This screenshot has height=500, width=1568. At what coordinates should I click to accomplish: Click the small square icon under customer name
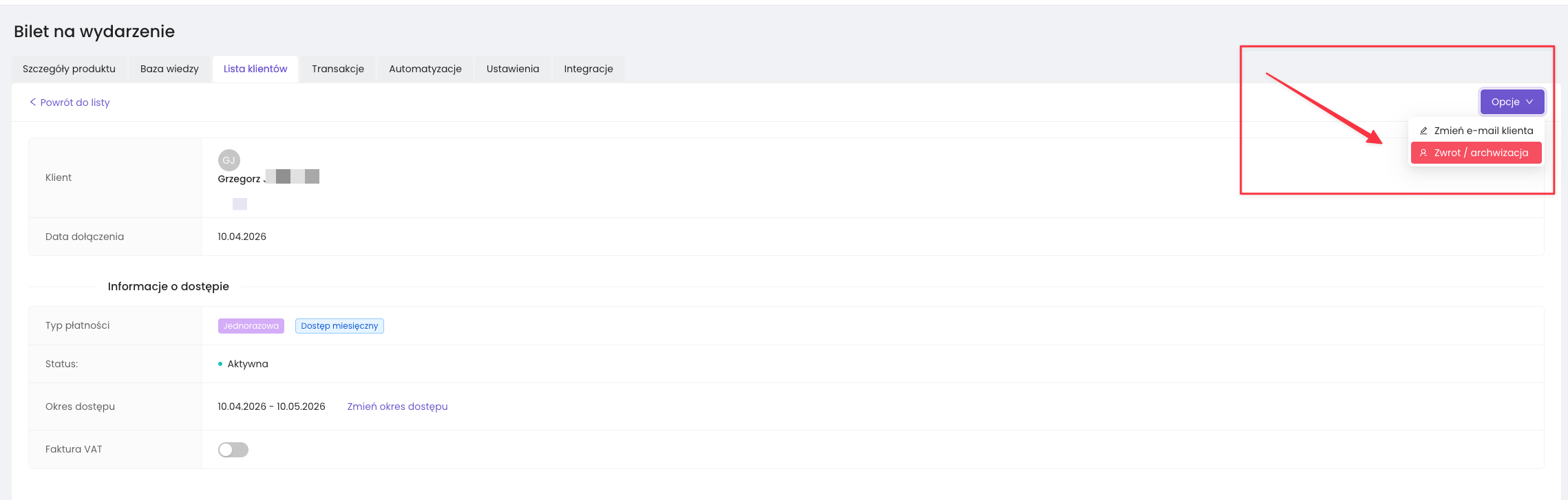click(x=240, y=204)
